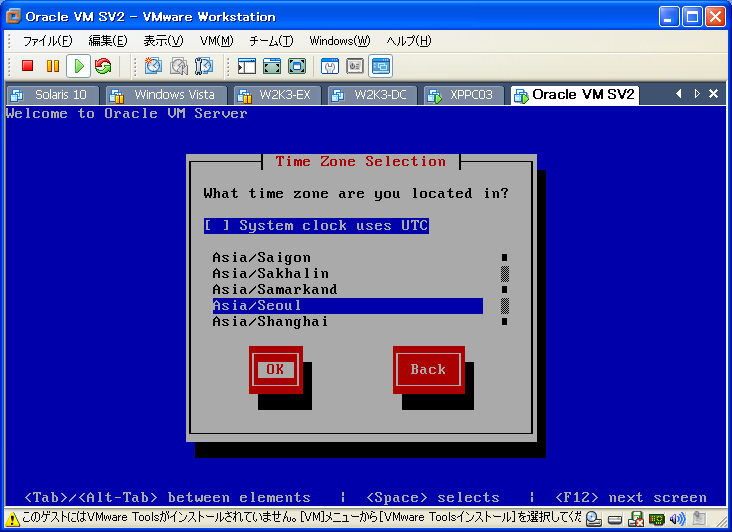Click the sound speaker status icon
This screenshot has height=532, width=732.
click(677, 518)
